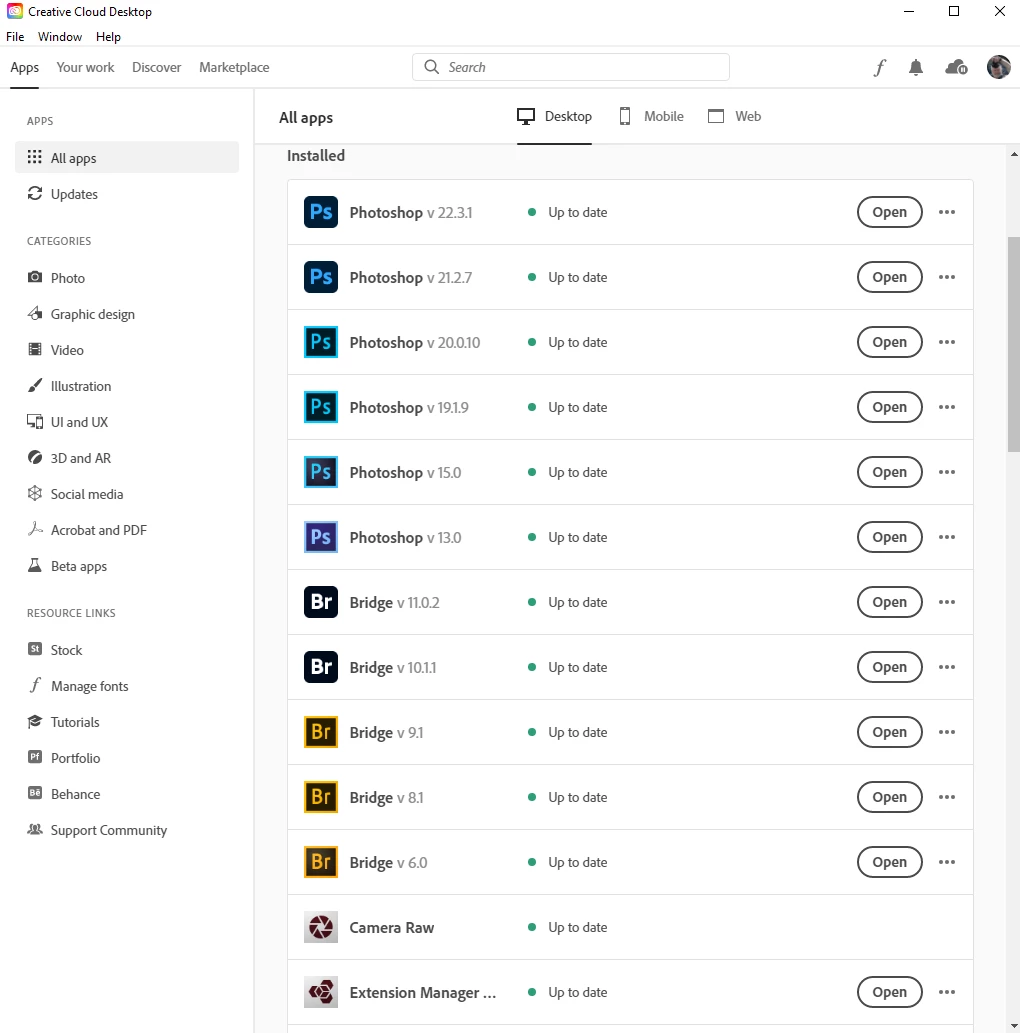Switch to Discover tab
The image size is (1020, 1033).
click(x=156, y=67)
